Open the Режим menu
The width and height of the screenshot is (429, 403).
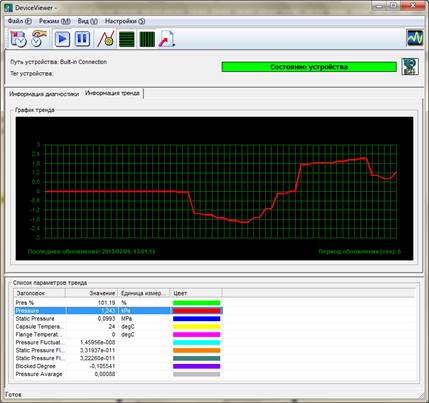[55, 21]
